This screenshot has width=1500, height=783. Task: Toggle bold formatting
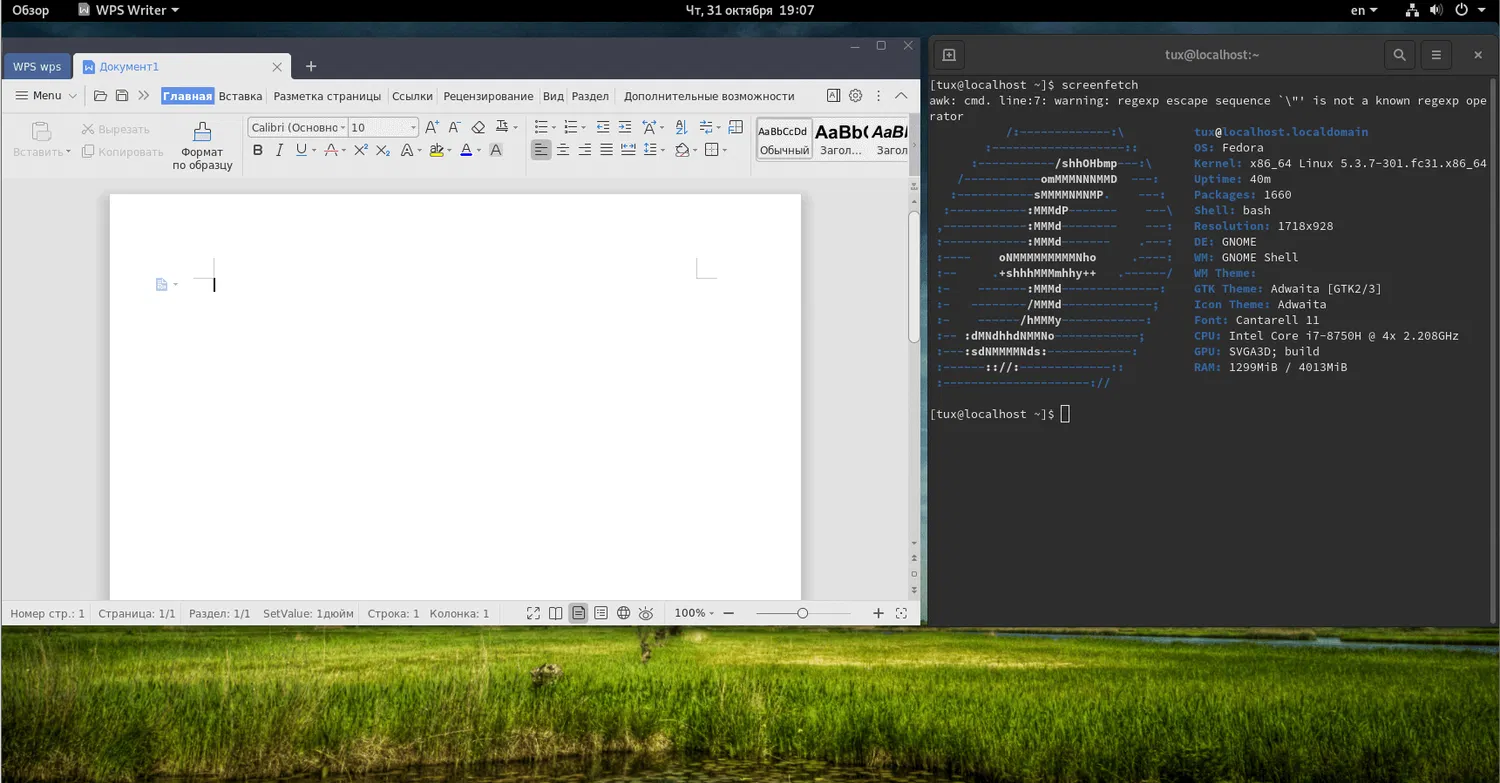coord(257,150)
